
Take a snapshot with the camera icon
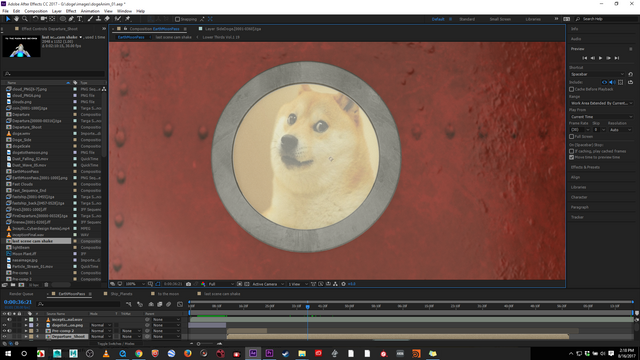coord(188,284)
